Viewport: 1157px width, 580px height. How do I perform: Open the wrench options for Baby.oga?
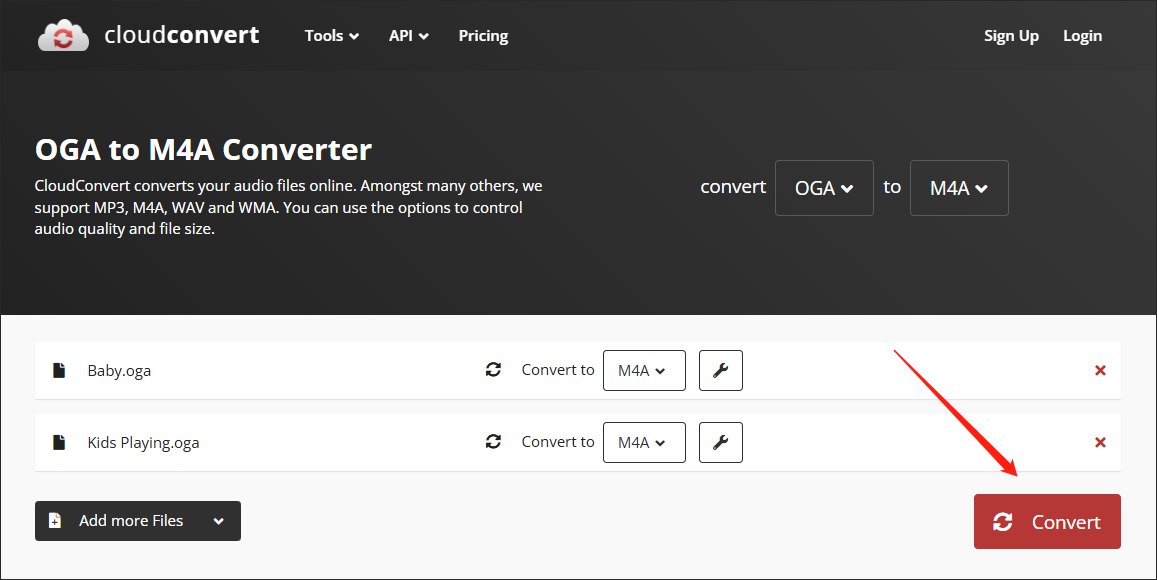[x=720, y=370]
